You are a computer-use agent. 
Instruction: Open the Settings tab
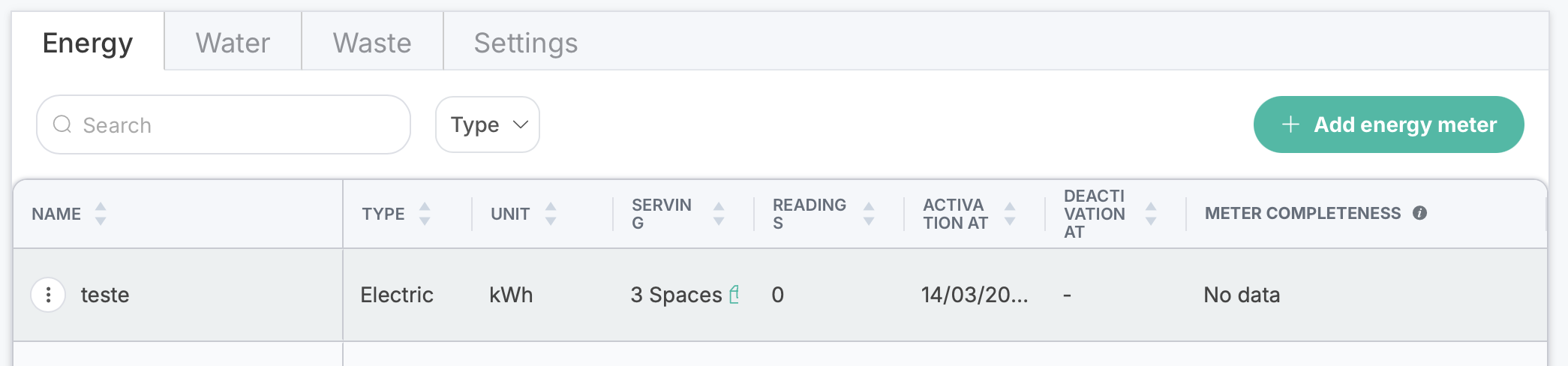(x=526, y=42)
